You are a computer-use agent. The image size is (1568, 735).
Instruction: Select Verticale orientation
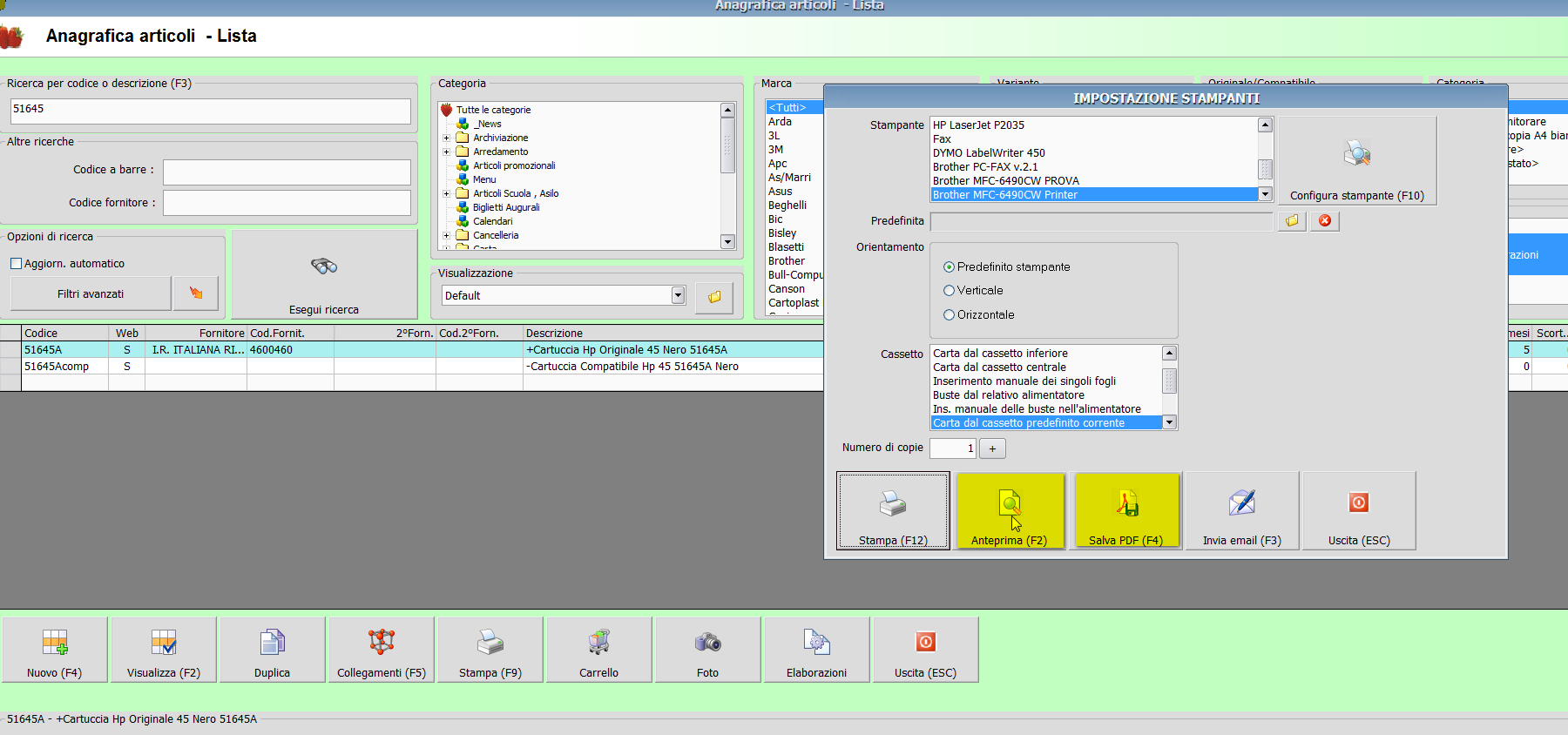pos(950,291)
